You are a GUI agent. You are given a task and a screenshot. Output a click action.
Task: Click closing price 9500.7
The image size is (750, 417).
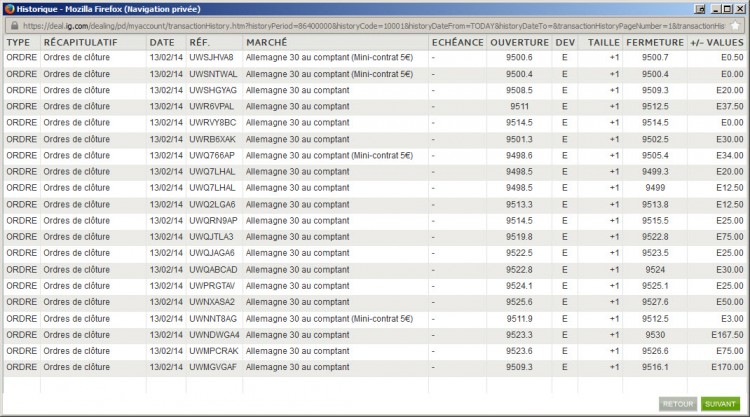[655, 57]
